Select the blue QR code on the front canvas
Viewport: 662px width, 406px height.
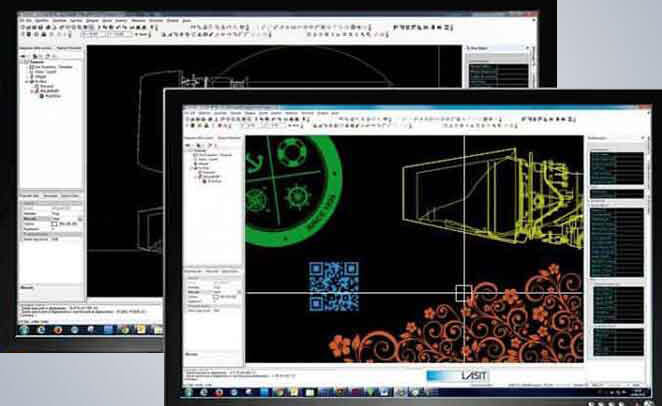pos(334,286)
